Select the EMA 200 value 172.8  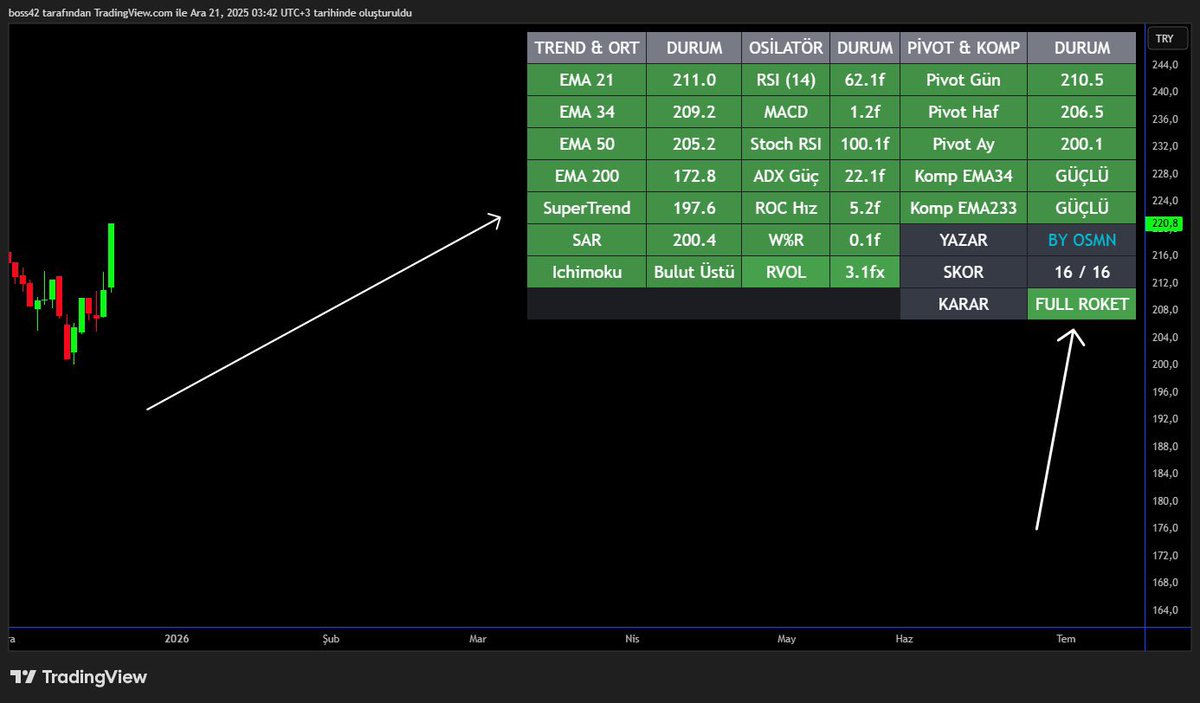coord(694,176)
